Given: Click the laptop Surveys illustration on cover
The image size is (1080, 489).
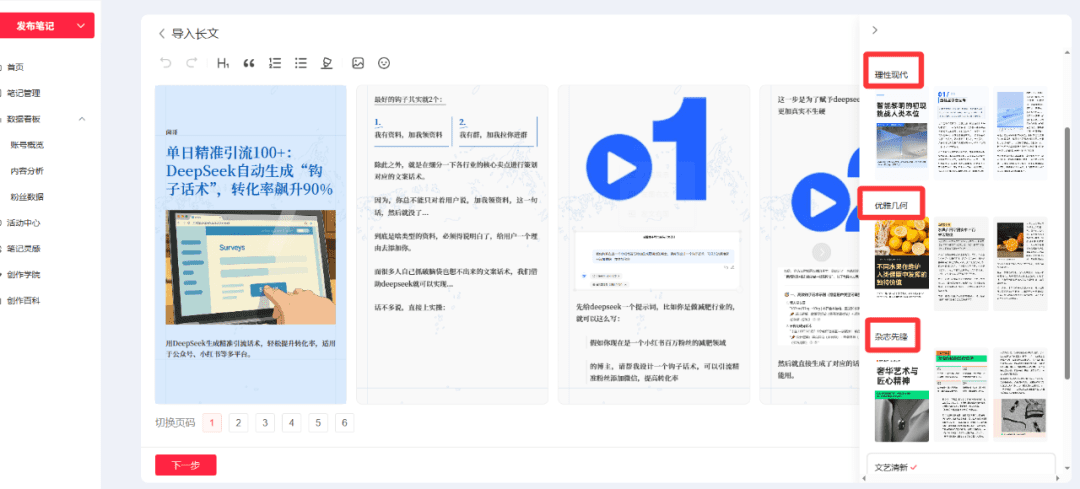Looking at the screenshot, I should click(x=251, y=267).
